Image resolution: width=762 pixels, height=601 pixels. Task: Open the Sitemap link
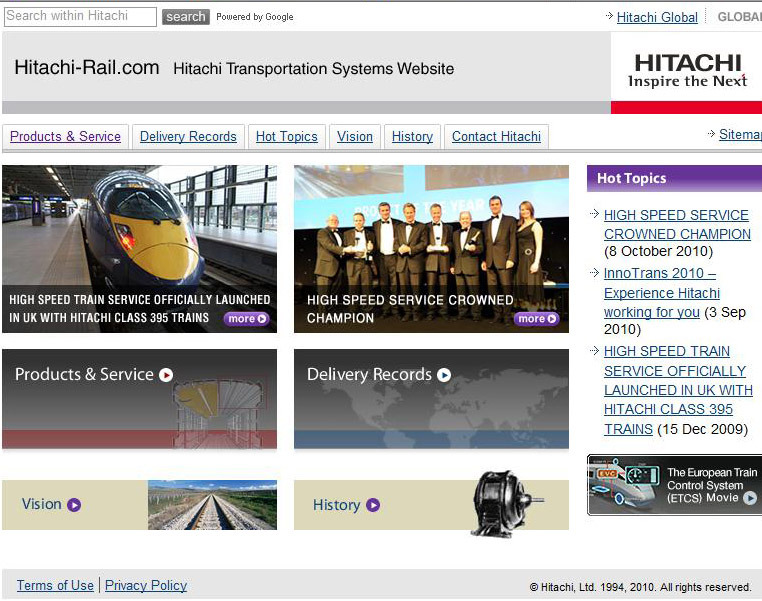tap(740, 134)
